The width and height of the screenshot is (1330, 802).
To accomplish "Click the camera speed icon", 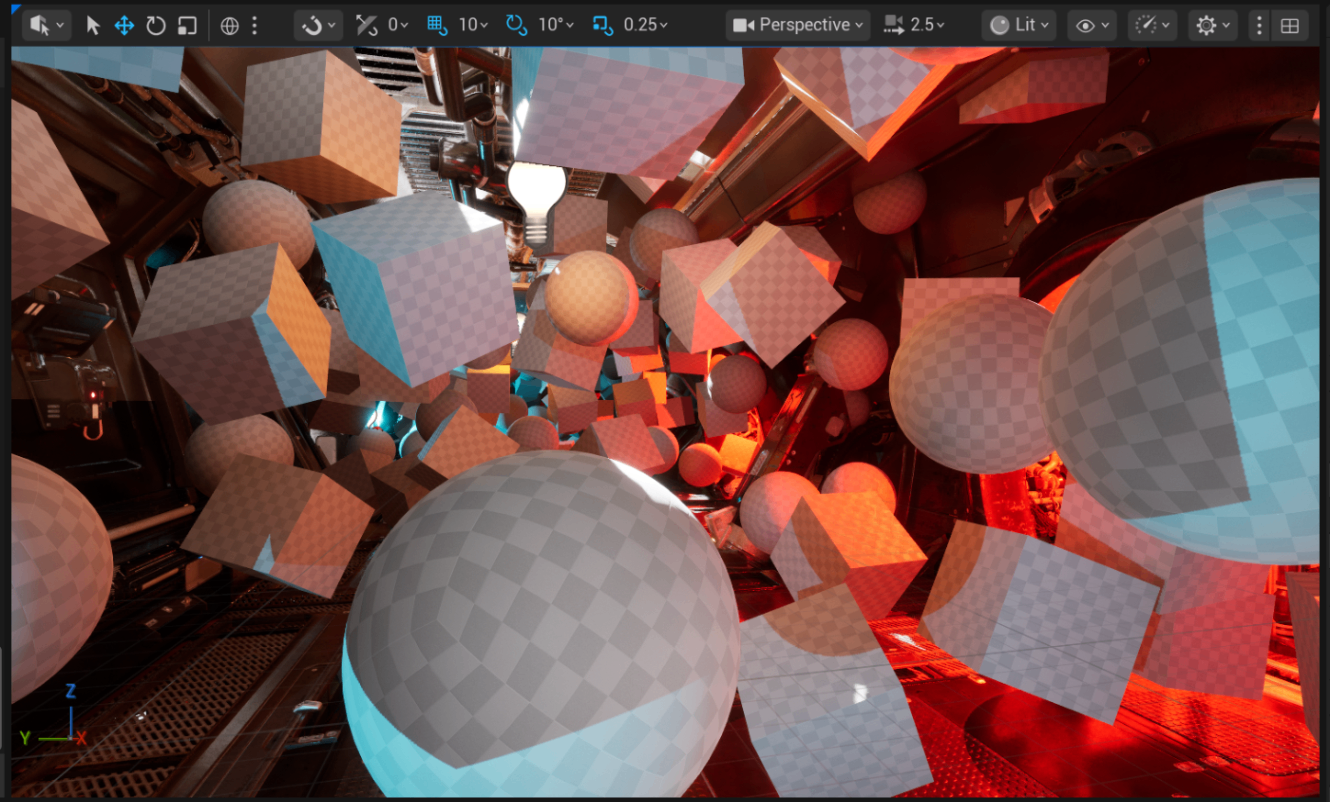I will (893, 25).
